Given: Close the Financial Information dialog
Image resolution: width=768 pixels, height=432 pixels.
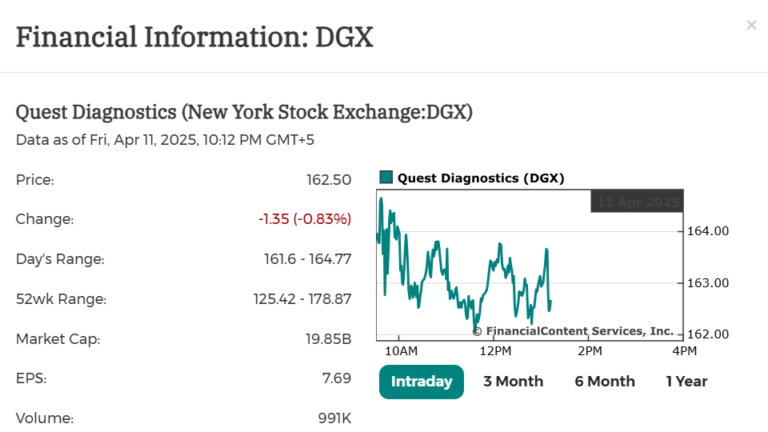Looking at the screenshot, I should pos(751,25).
